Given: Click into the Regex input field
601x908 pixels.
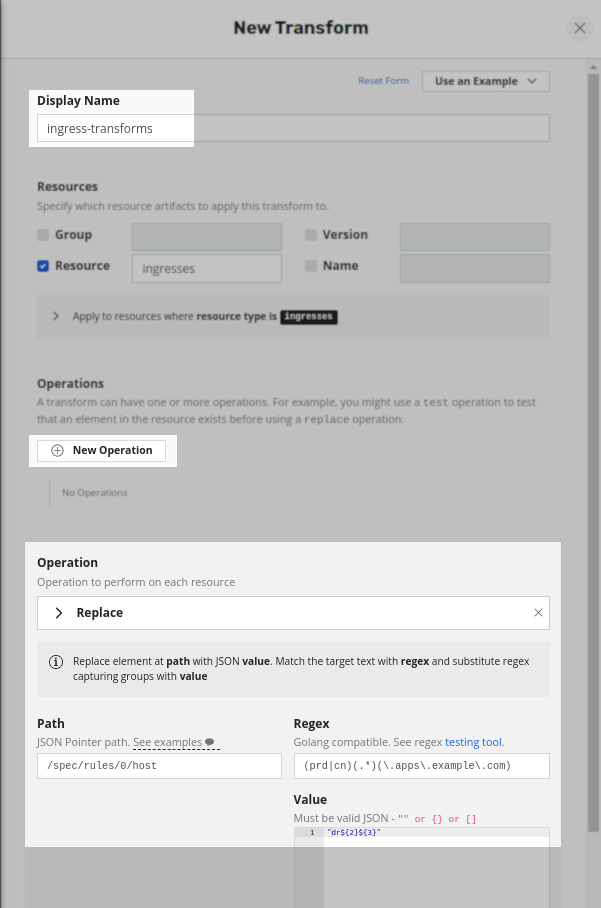Looking at the screenshot, I should (x=422, y=766).
